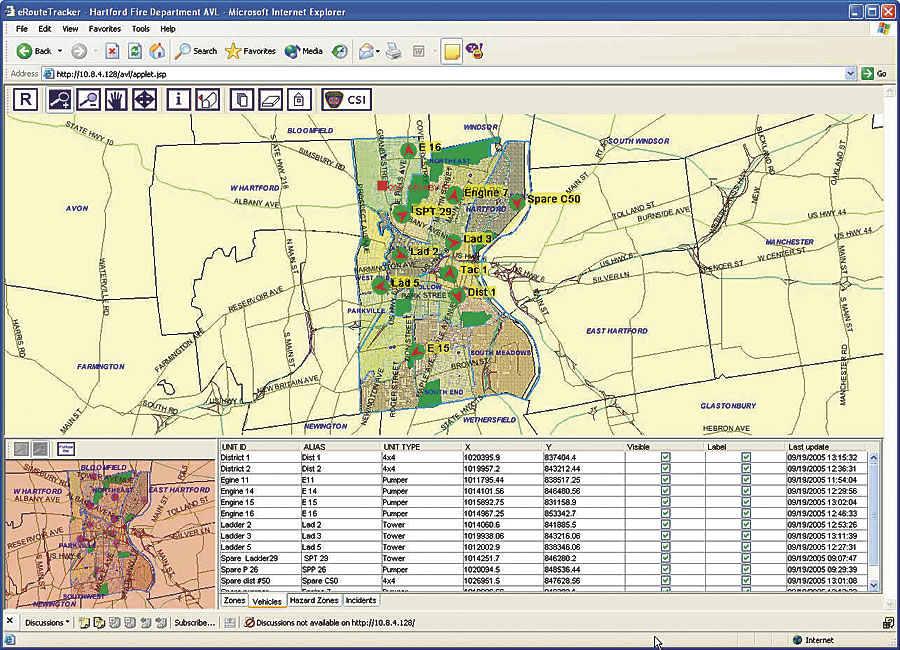Click the full extent arrows tool
The width and height of the screenshot is (900, 650).
coord(144,99)
